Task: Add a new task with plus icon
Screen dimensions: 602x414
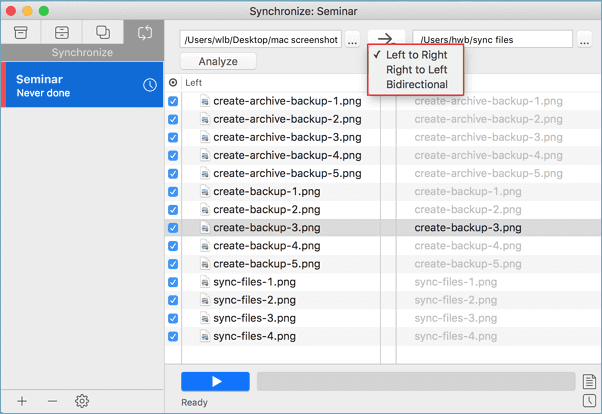Action: coord(22,401)
